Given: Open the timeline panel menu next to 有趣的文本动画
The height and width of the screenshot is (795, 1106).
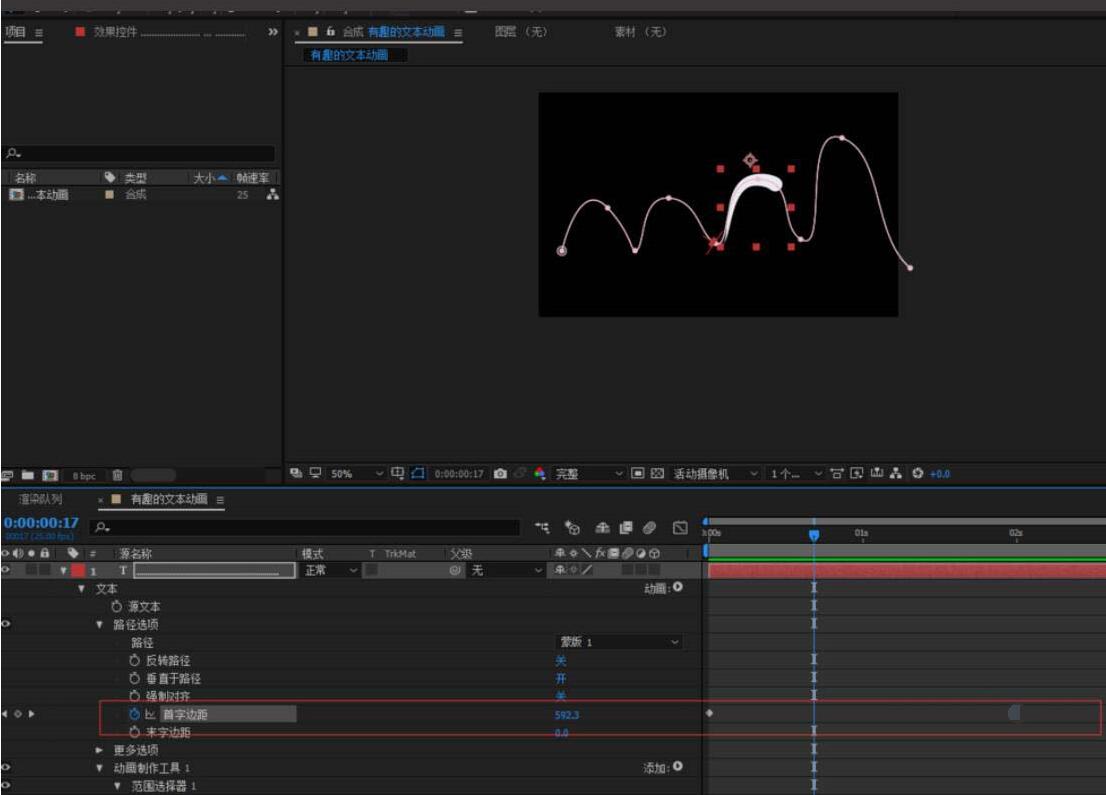Looking at the screenshot, I should tap(220, 499).
